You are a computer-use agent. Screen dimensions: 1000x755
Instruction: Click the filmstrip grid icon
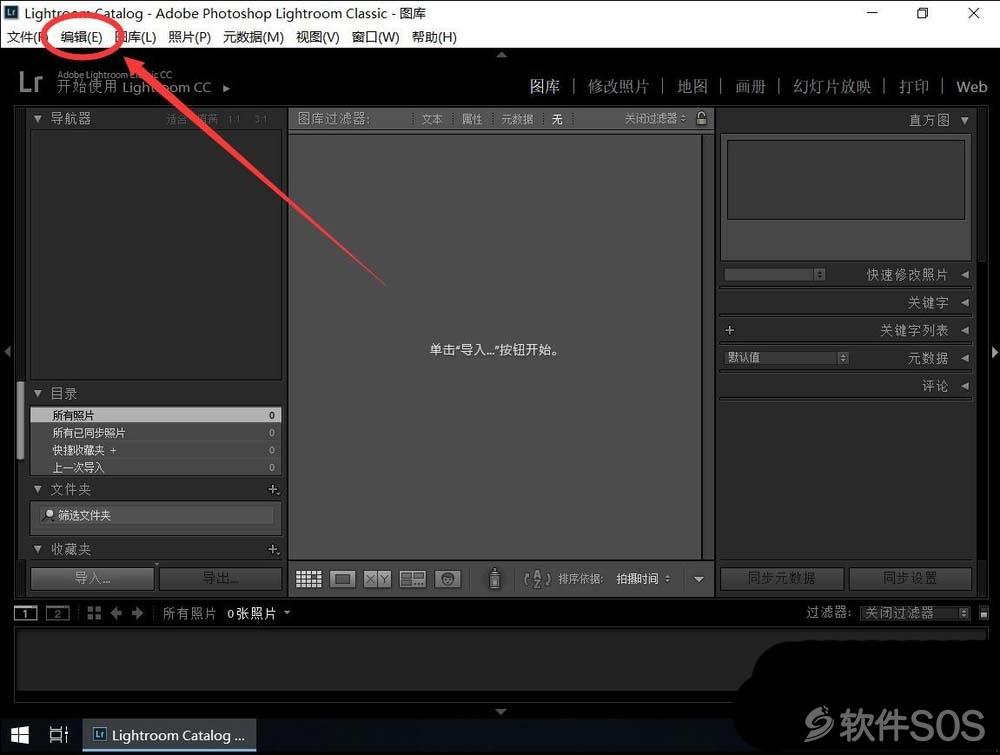point(94,613)
